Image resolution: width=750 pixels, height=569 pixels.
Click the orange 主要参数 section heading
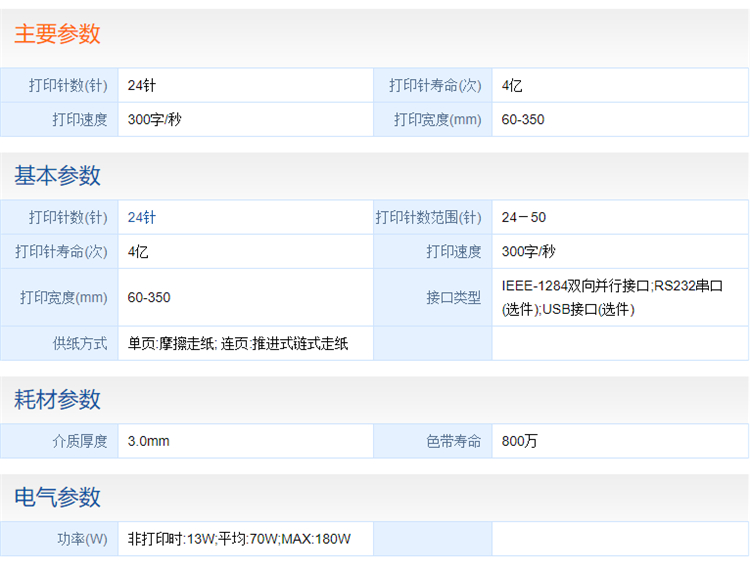[57, 34]
